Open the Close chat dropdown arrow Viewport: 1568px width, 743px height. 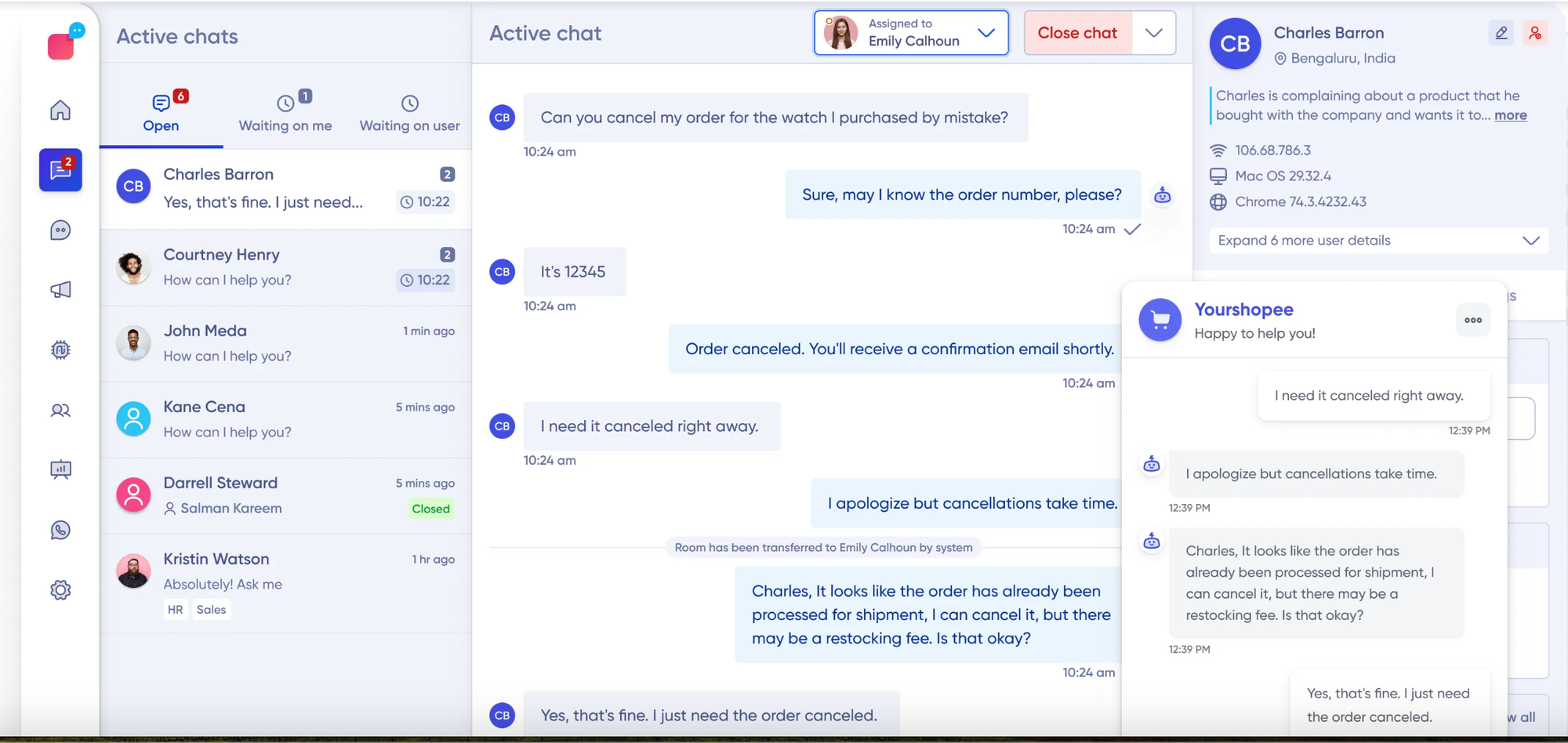(1153, 33)
